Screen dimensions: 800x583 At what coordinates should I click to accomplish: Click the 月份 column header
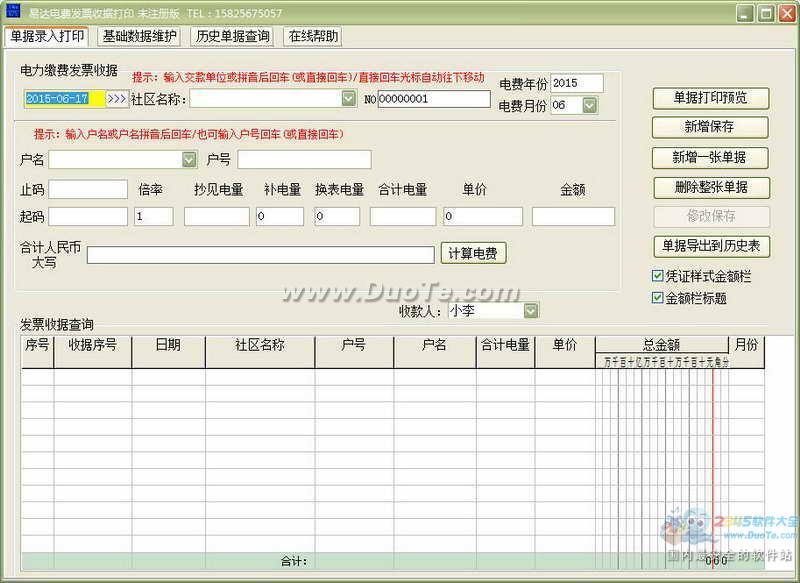(x=746, y=351)
